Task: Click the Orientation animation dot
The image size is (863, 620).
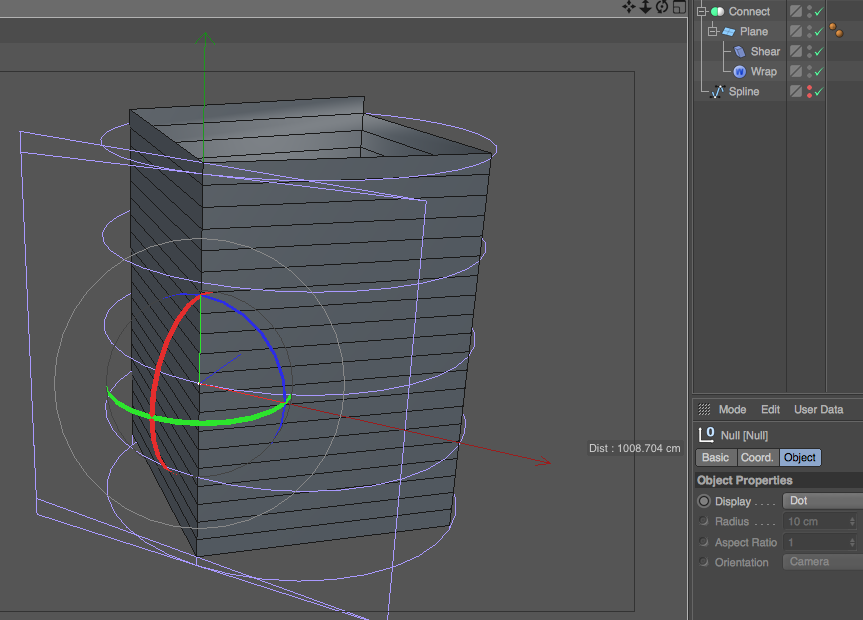Action: click(x=703, y=562)
